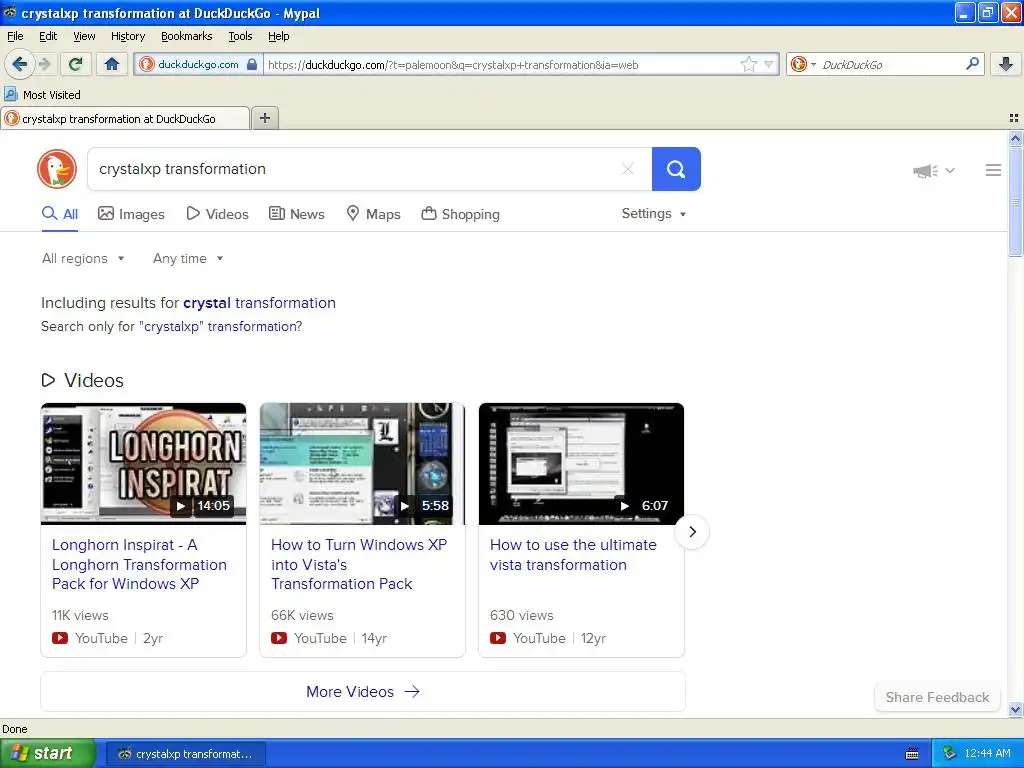Click the DuckDuckGo duck logo

57,169
